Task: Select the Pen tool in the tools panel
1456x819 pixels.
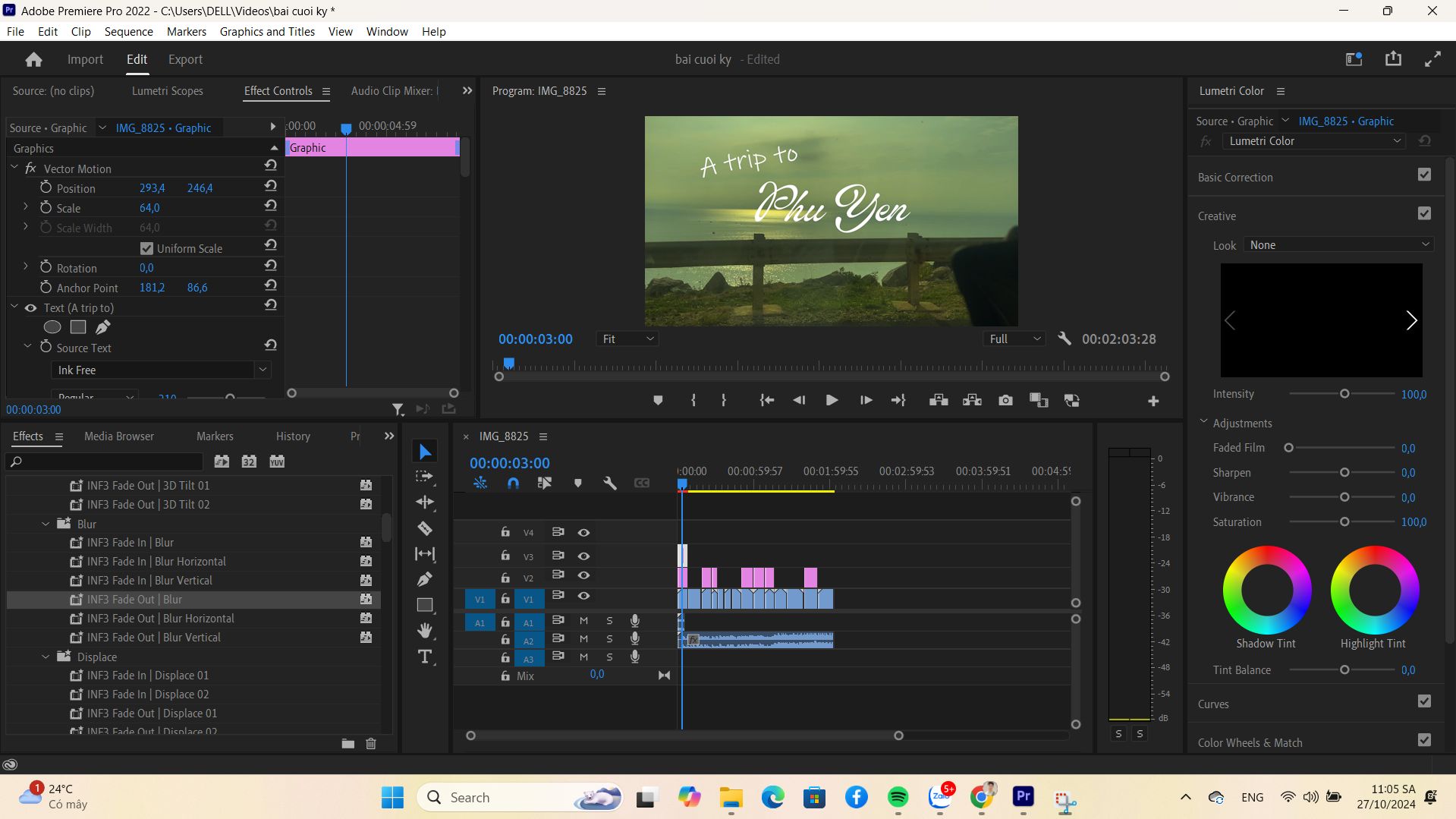Action: (425, 579)
